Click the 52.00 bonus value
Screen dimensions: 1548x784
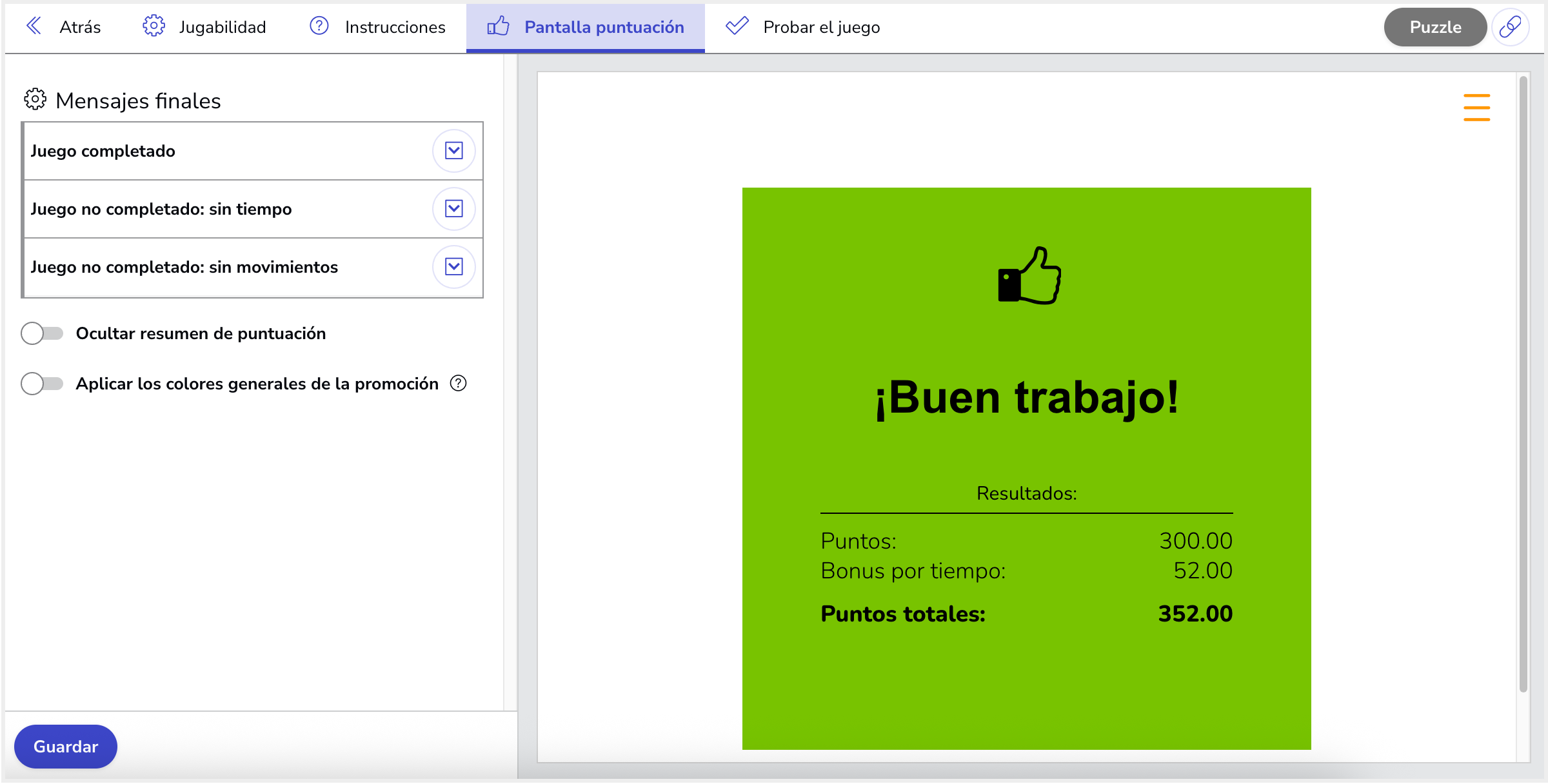pos(1203,571)
